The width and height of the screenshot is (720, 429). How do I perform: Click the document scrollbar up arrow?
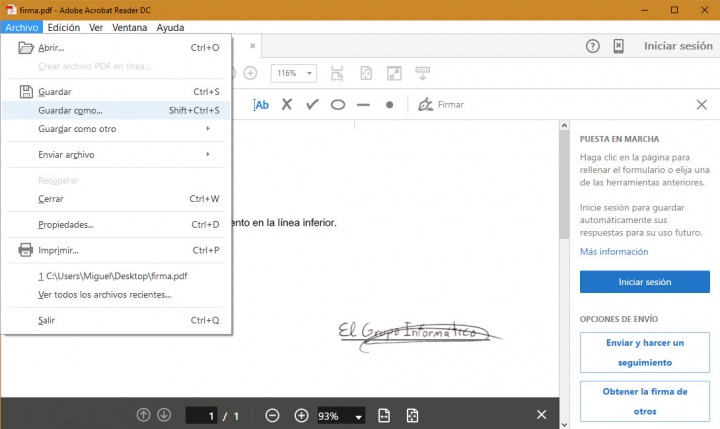(x=564, y=125)
